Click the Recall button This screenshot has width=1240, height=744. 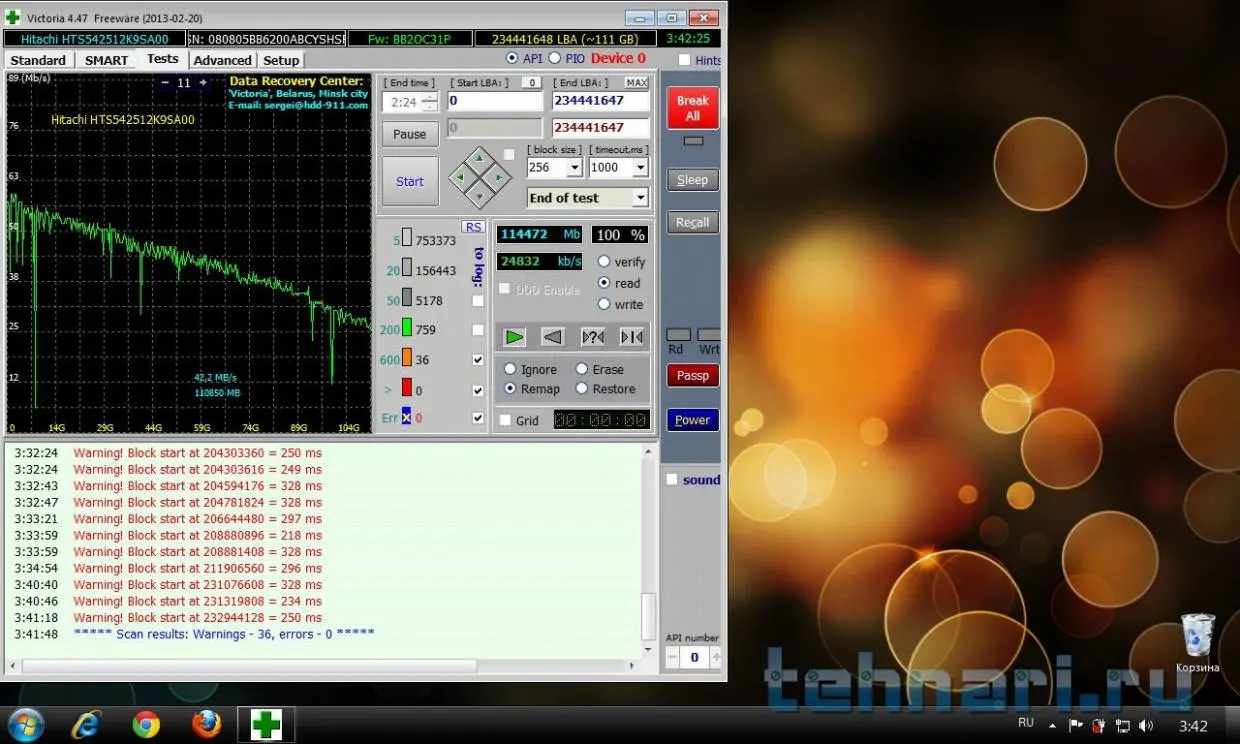coord(692,222)
